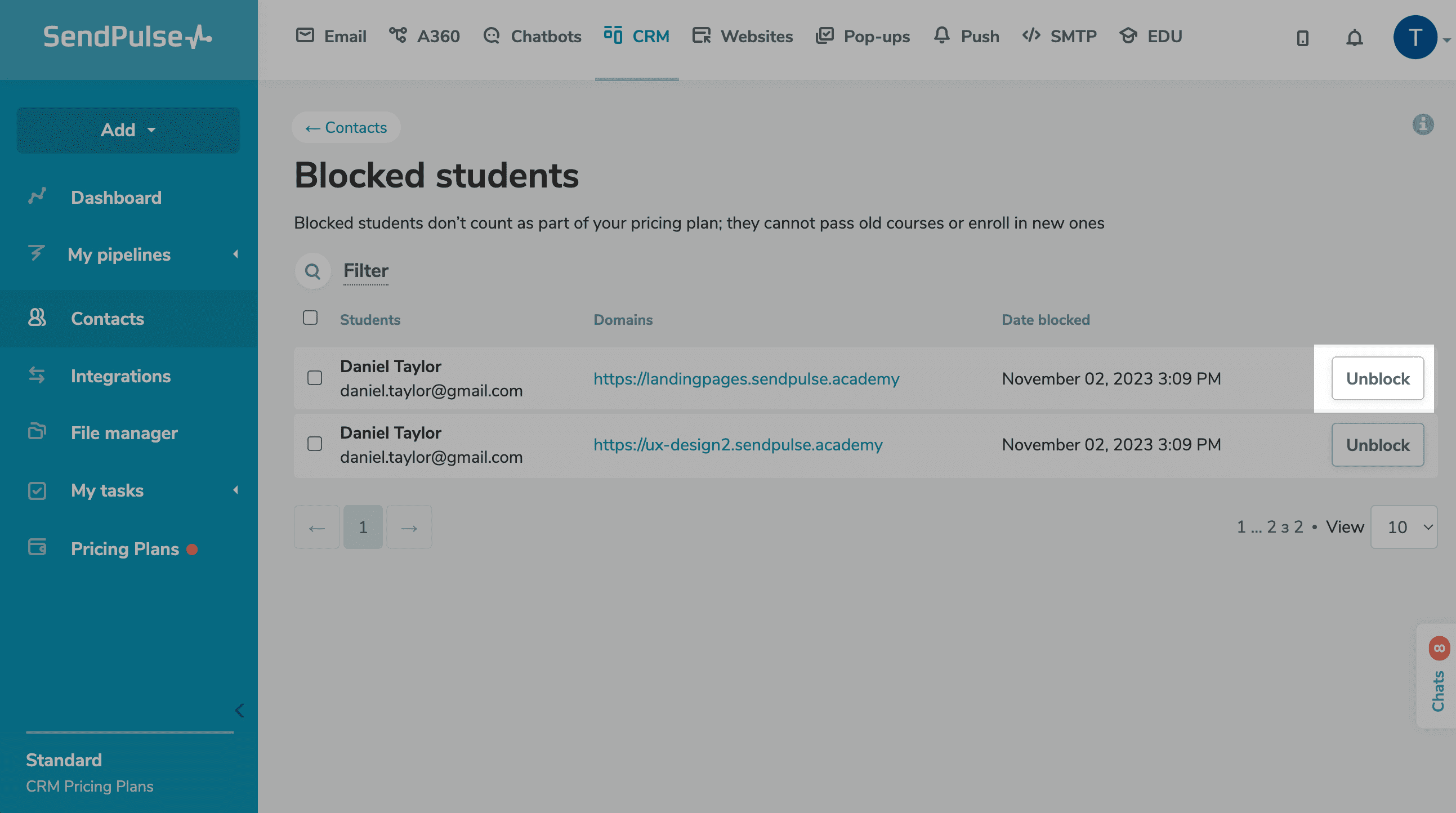The image size is (1456, 813).
Task: Collapse the sidebar with the chevron arrow
Action: click(240, 710)
